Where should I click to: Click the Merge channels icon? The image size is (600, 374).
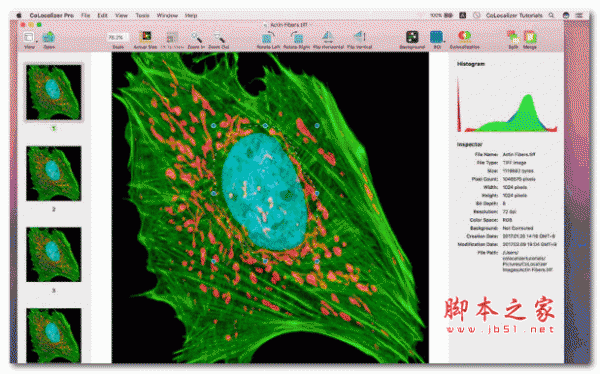[530, 37]
